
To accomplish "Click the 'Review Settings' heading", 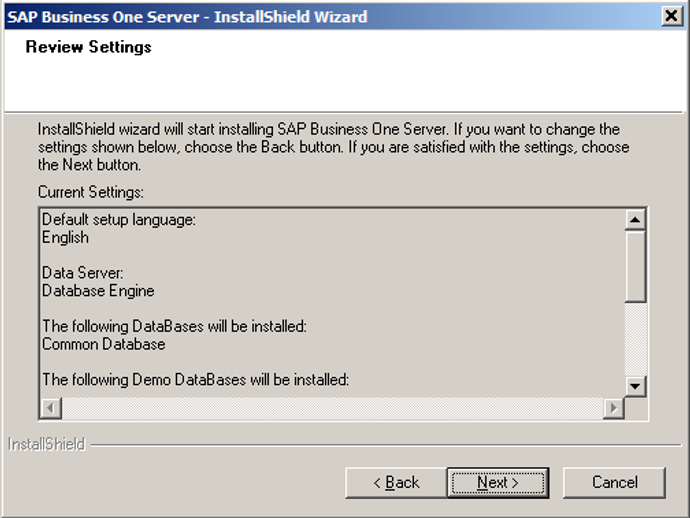I will [88, 47].
